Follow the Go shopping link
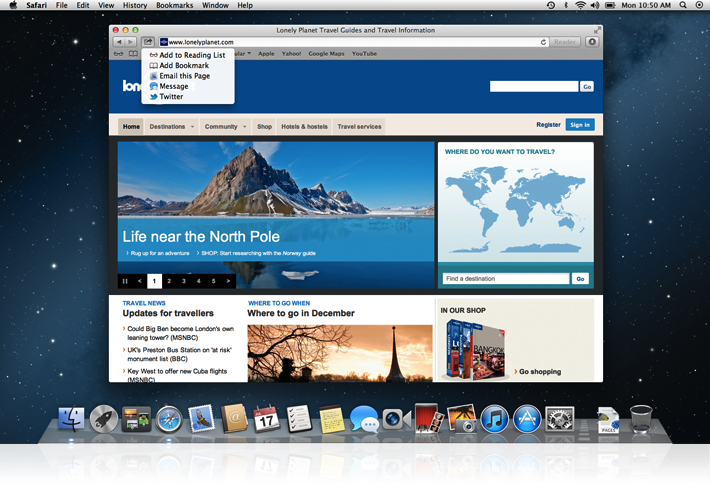 pyautogui.click(x=540, y=372)
